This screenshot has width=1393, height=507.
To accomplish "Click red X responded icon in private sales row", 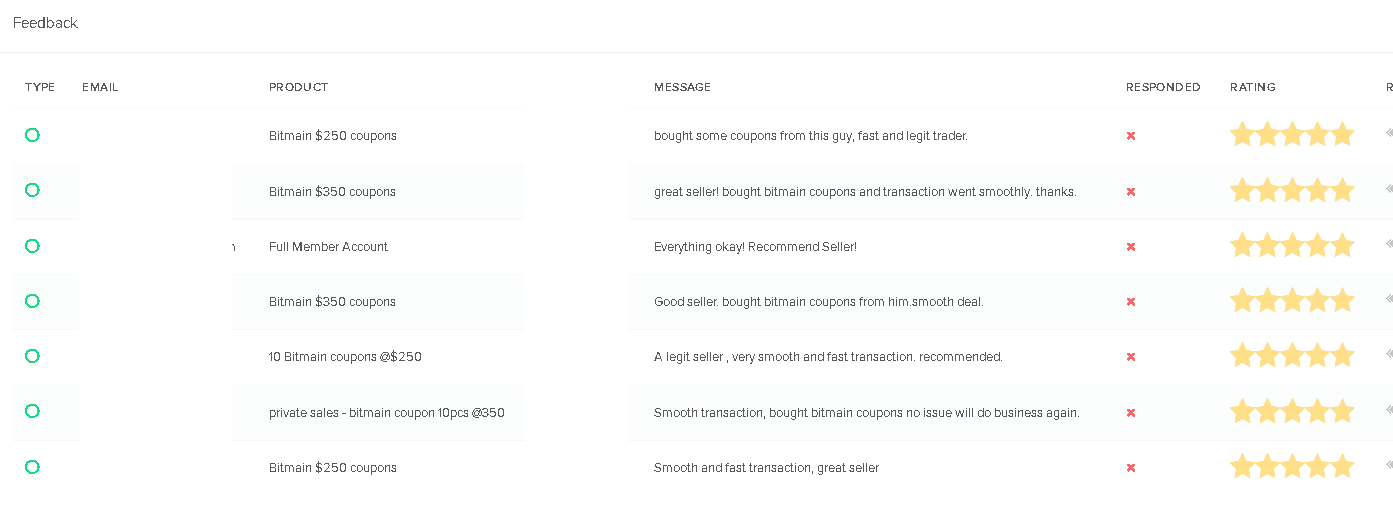I will pos(1131,412).
